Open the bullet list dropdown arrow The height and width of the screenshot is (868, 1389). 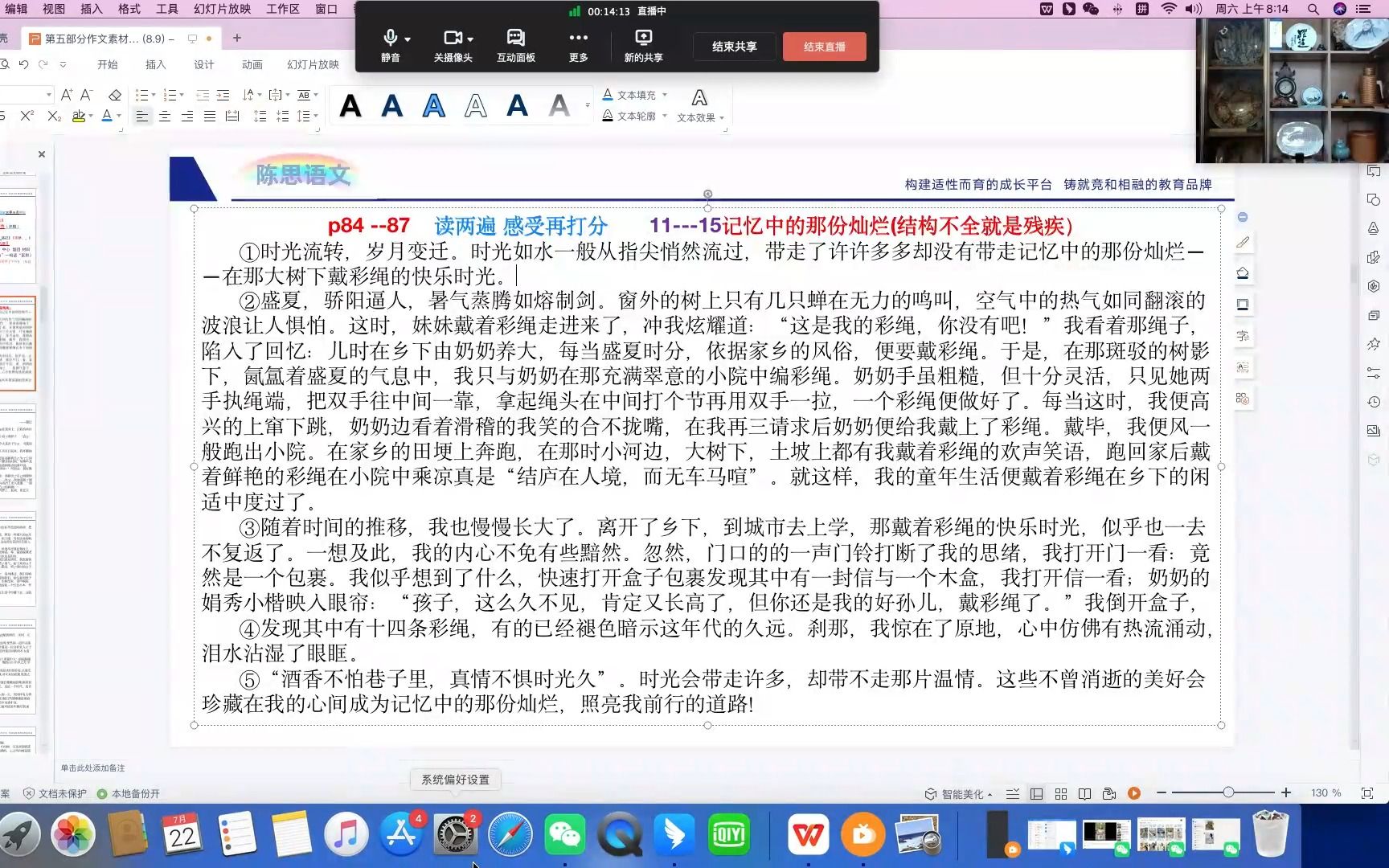[x=153, y=95]
